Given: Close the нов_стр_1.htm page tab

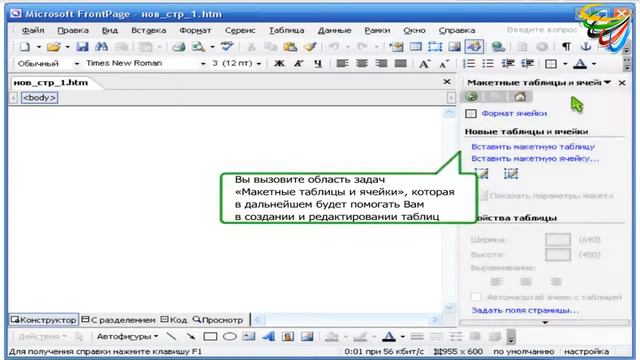Looking at the screenshot, I should click(447, 82).
